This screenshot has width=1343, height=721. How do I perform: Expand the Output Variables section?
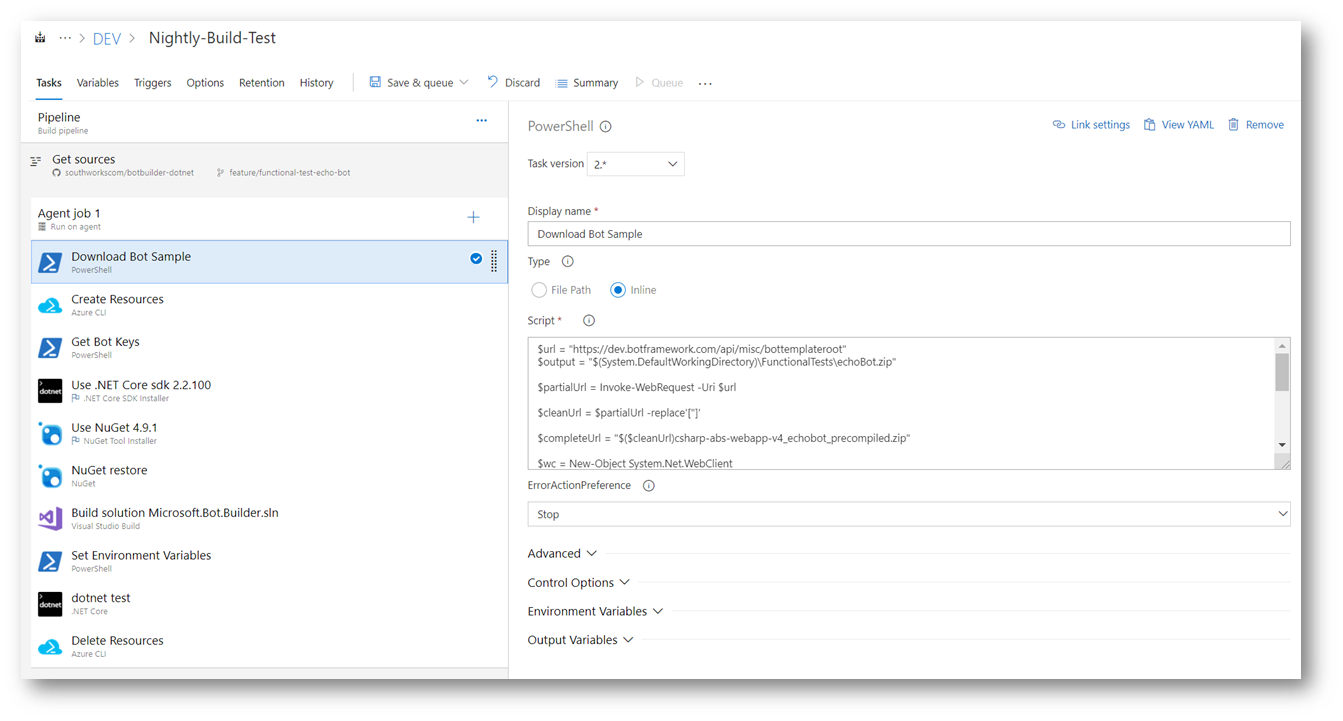[580, 640]
